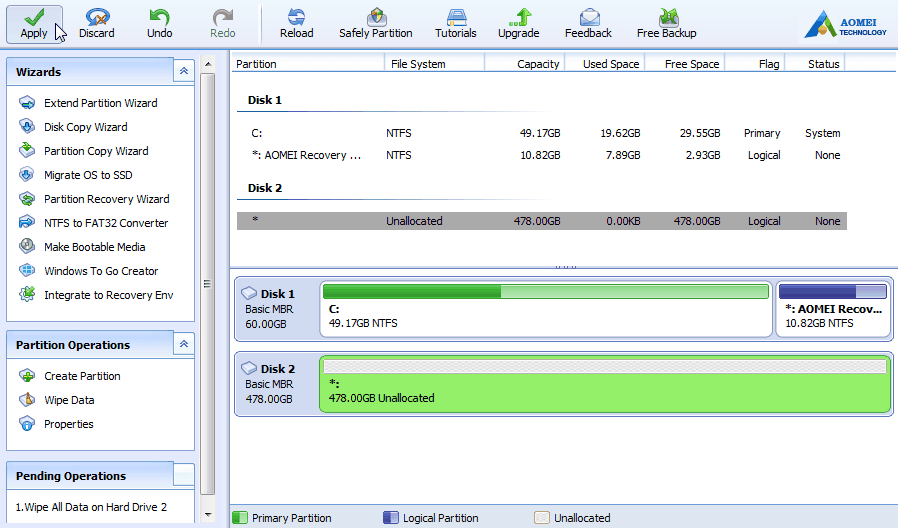Undo the last operation
The image size is (898, 528).
pyautogui.click(x=159, y=24)
